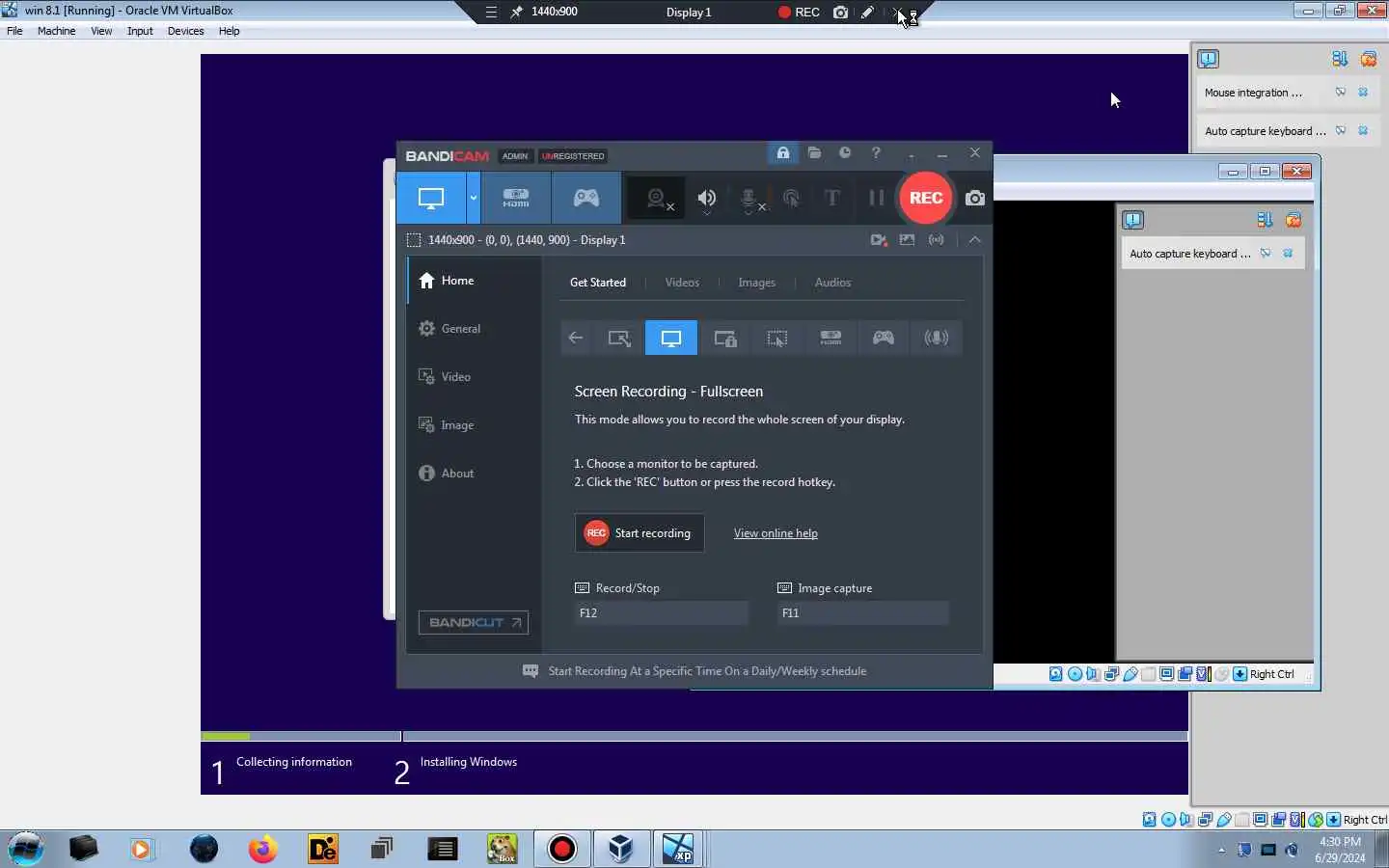Open Video settings in Bandicam sidebar

pos(474,377)
